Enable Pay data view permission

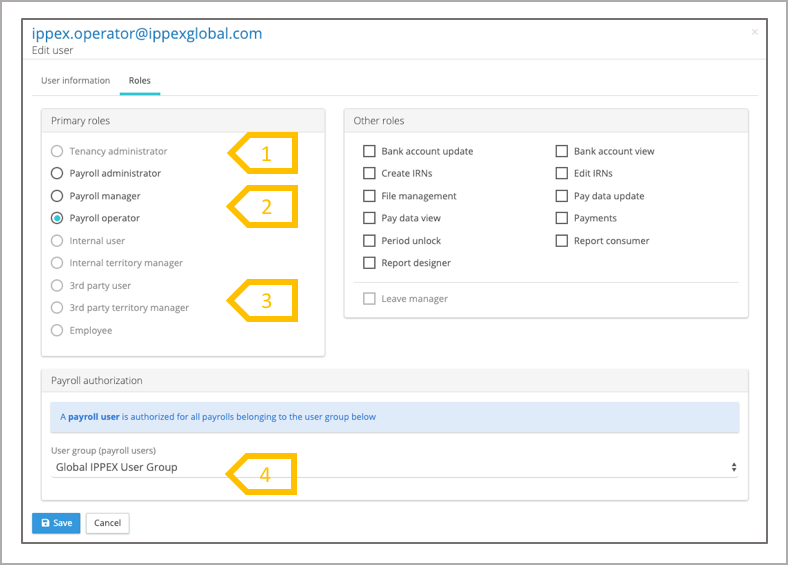[x=370, y=218]
